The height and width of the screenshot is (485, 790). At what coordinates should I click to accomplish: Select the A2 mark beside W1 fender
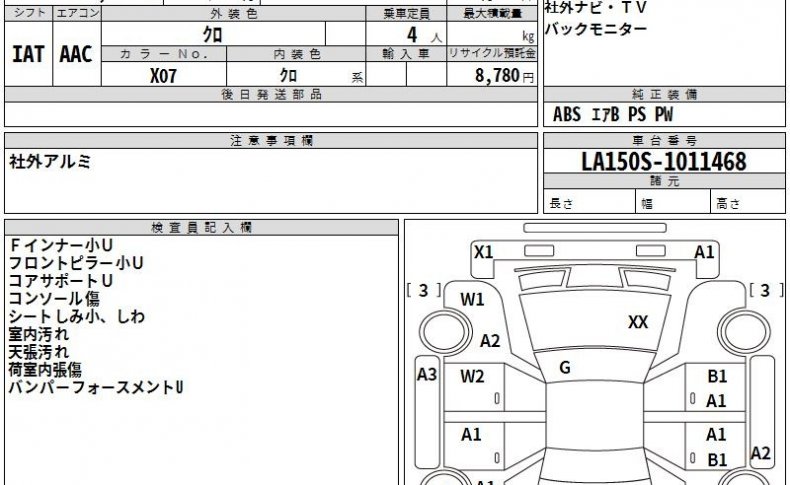[490, 341]
